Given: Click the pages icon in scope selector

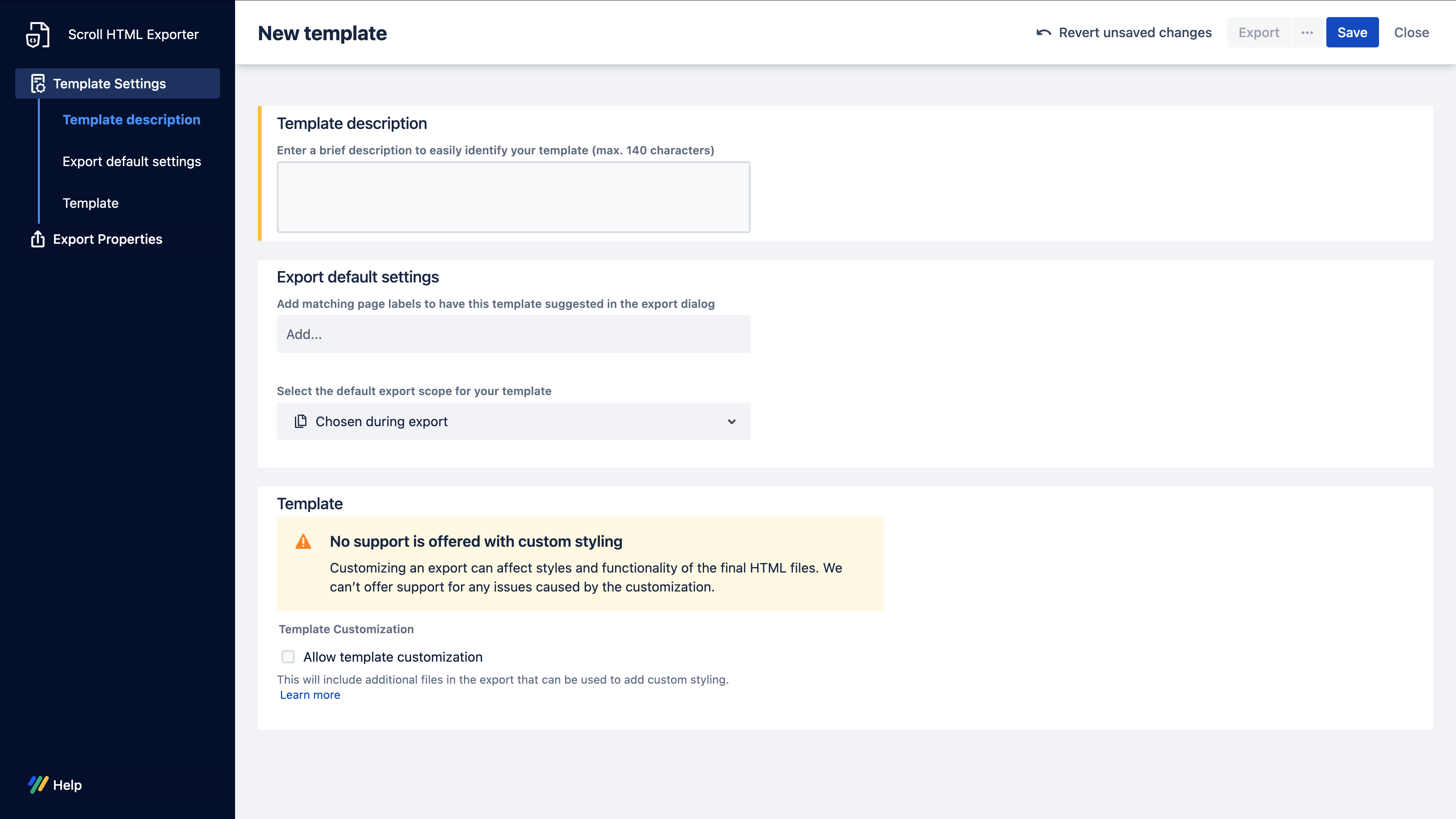Looking at the screenshot, I should tap(301, 421).
